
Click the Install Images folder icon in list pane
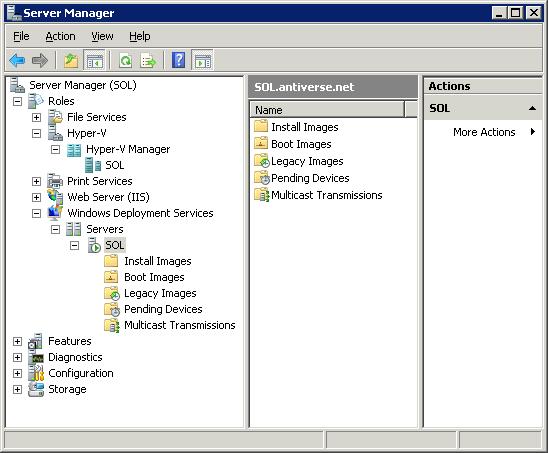click(x=261, y=126)
